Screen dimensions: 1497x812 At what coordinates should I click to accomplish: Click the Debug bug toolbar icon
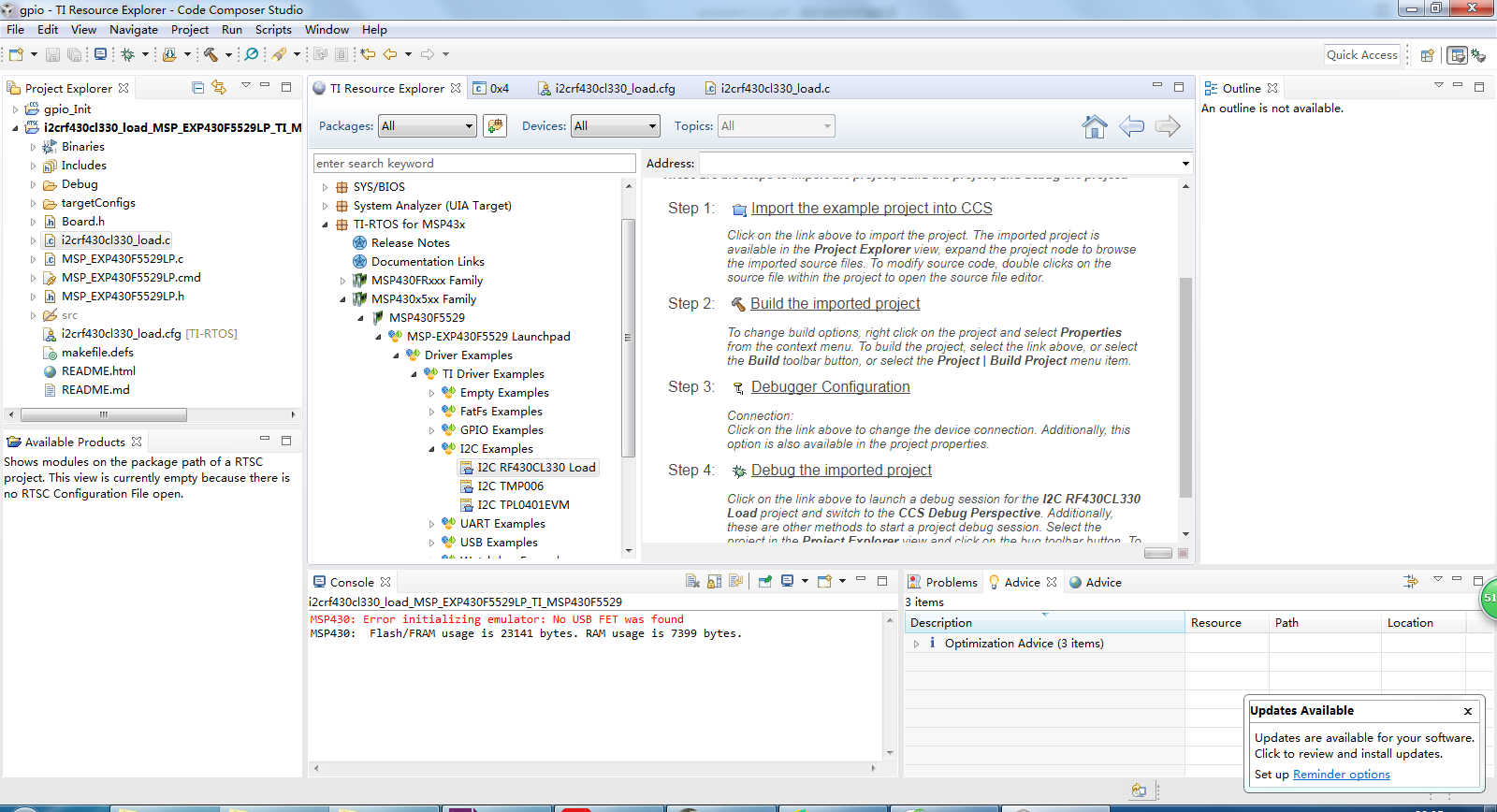(x=128, y=54)
